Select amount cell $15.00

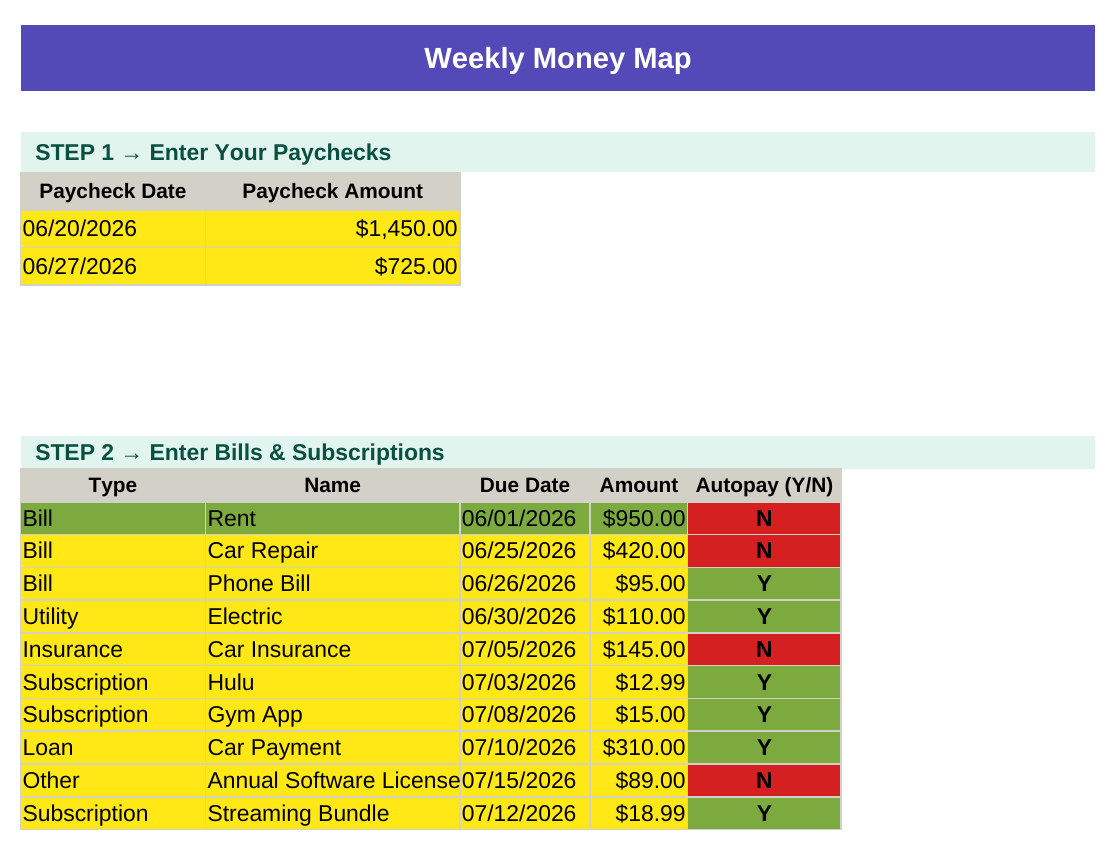[639, 715]
